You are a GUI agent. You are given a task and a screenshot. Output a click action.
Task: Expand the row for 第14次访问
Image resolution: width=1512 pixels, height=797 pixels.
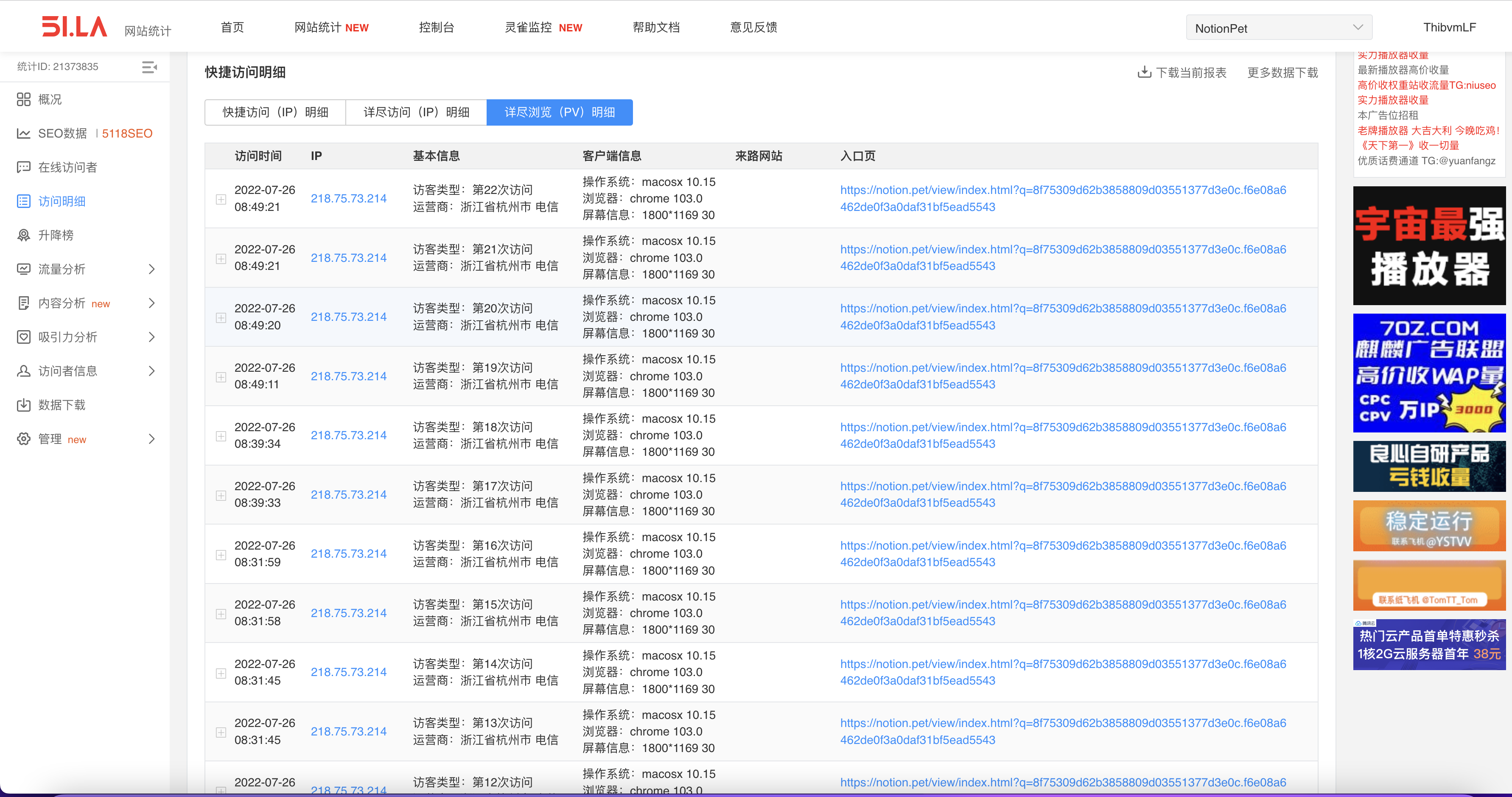pos(221,673)
